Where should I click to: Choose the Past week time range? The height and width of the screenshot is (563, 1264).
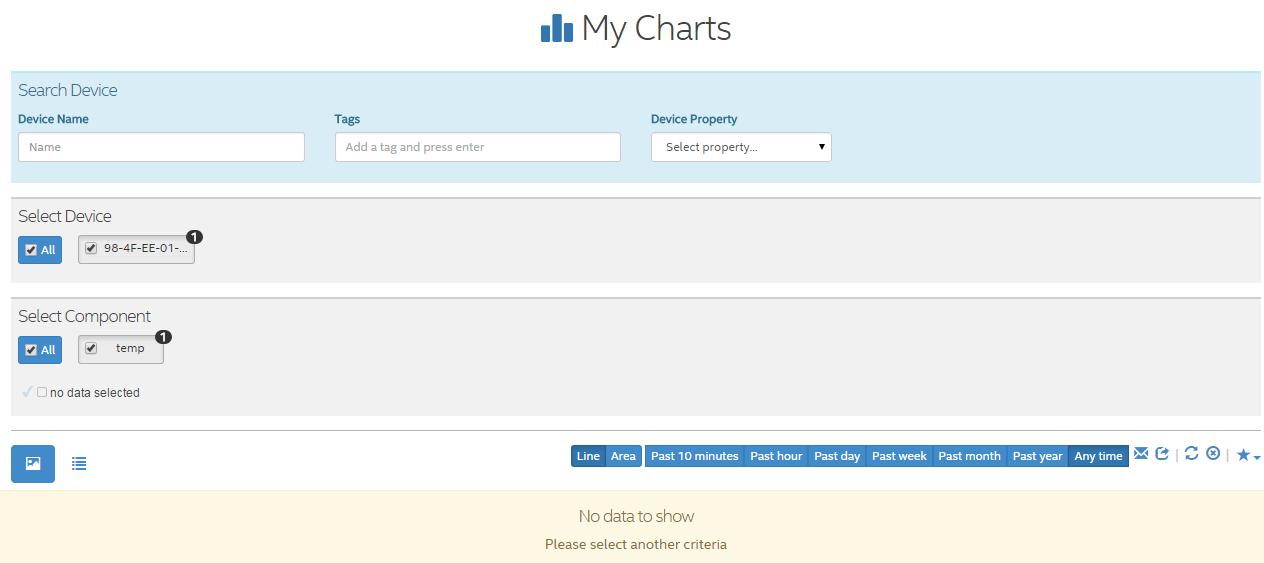coord(899,456)
